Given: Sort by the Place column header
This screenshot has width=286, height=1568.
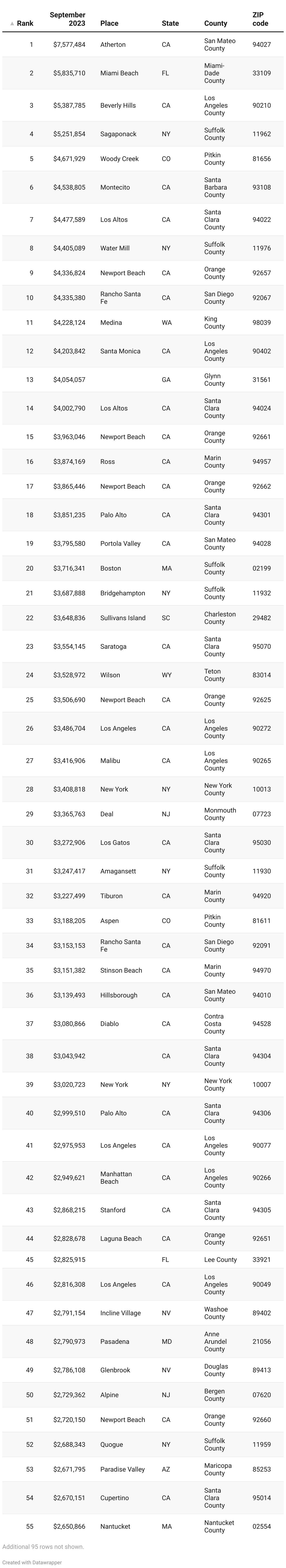Looking at the screenshot, I should pyautogui.click(x=109, y=23).
